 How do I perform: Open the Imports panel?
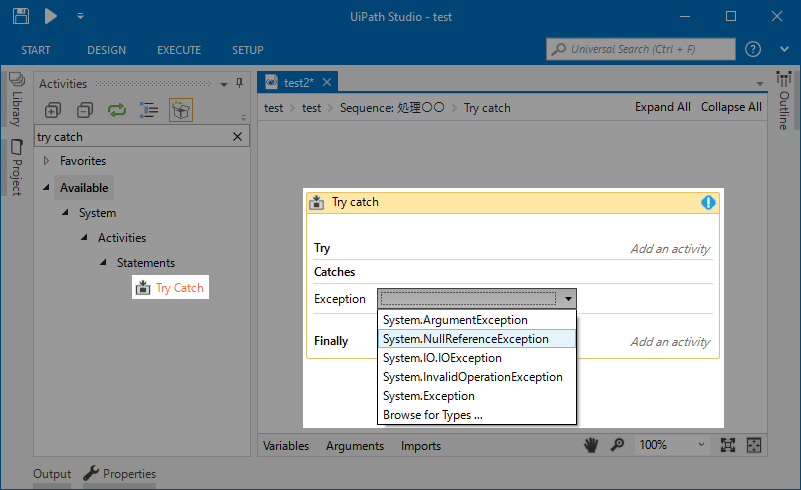421,446
